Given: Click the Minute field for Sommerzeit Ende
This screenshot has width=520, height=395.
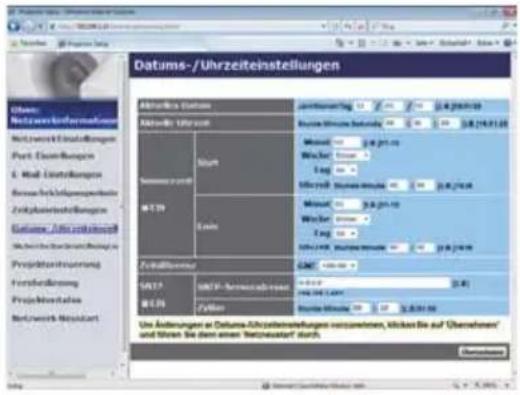Looking at the screenshot, I should [425, 248].
